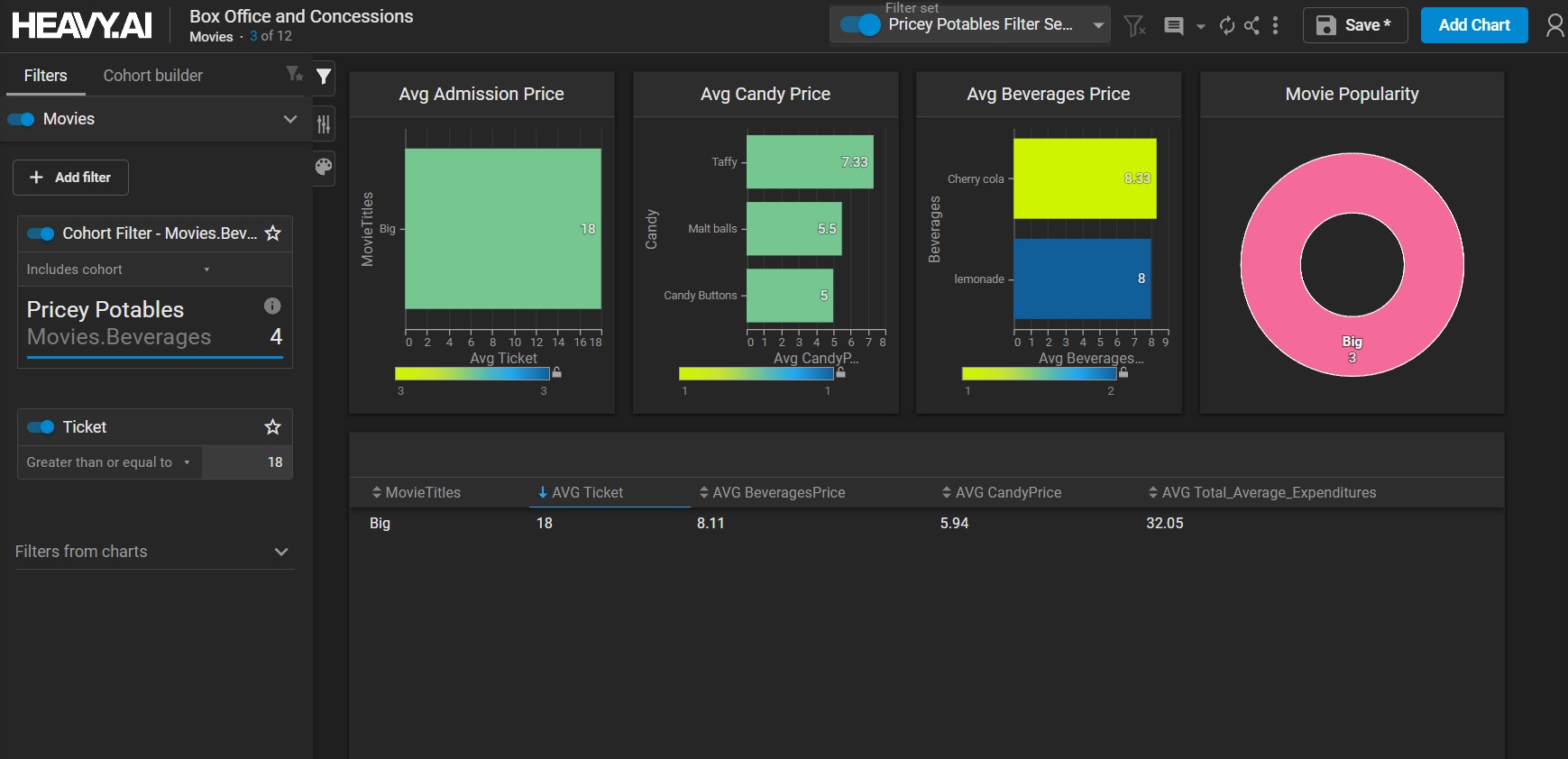
Task: Switch to the Cohort builder tab
Action: pos(152,76)
